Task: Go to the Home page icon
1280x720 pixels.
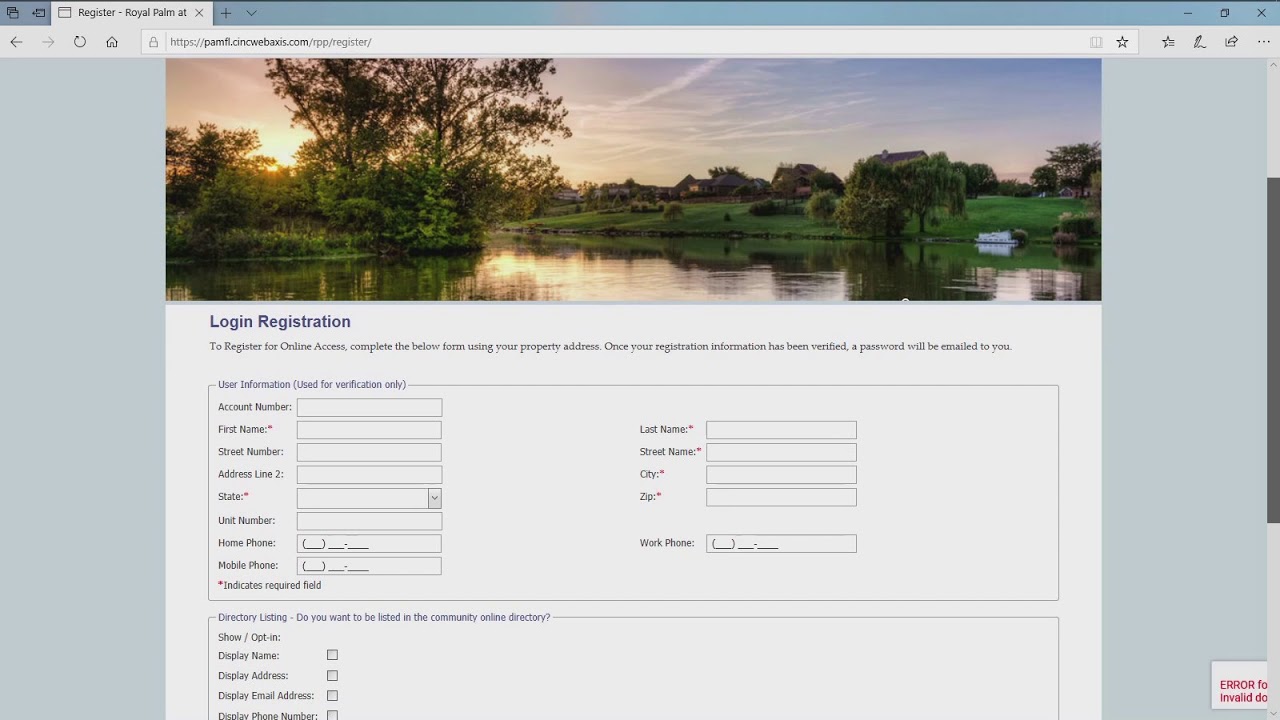Action: (112, 42)
